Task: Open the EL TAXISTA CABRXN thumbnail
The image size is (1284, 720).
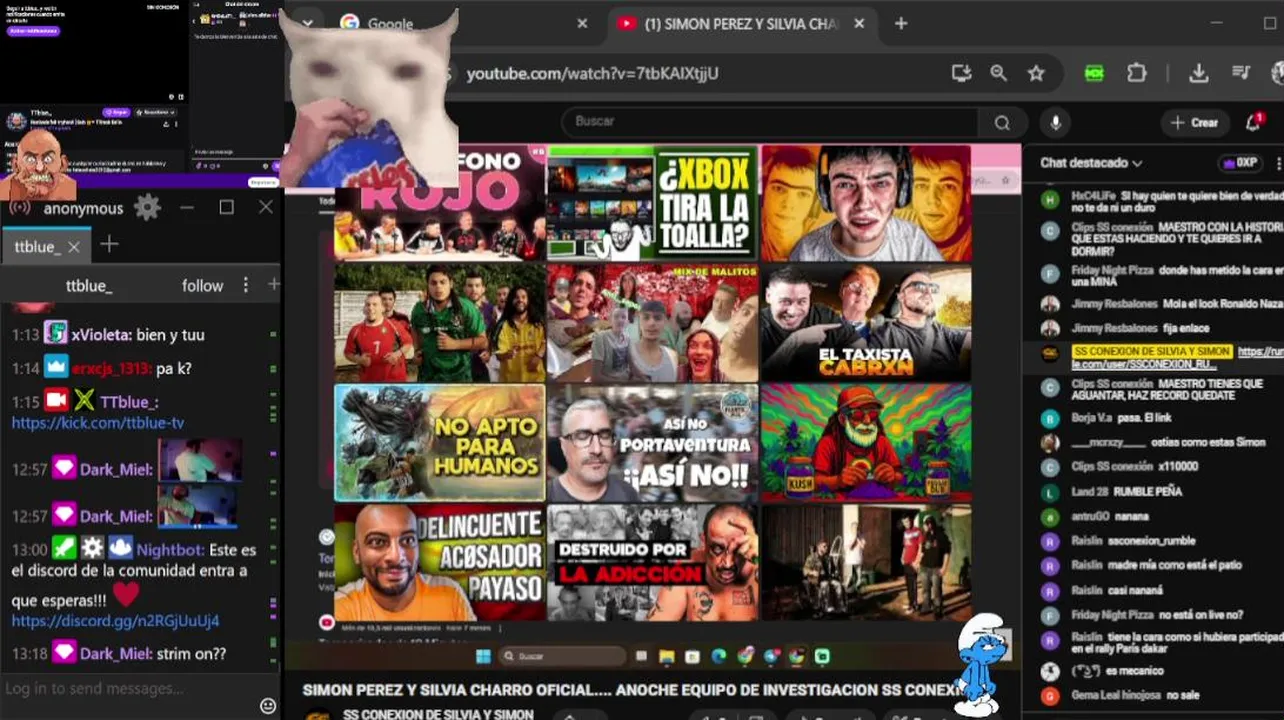Action: click(866, 322)
